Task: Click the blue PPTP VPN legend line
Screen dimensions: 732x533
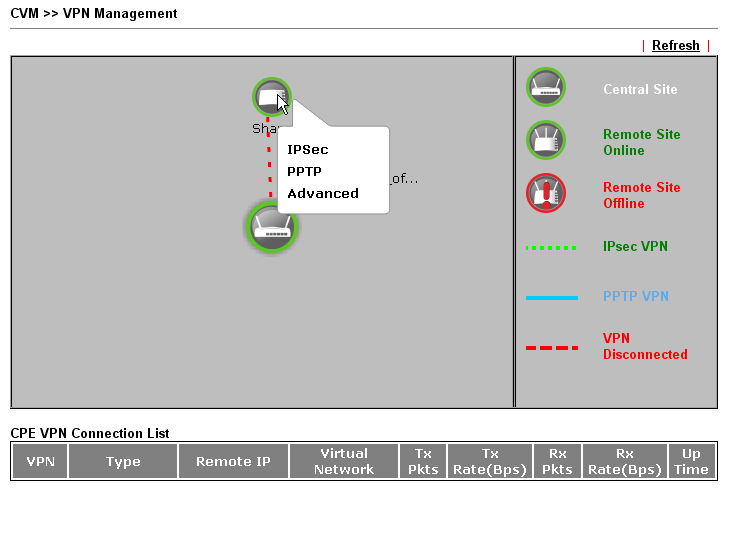Action: (552, 298)
